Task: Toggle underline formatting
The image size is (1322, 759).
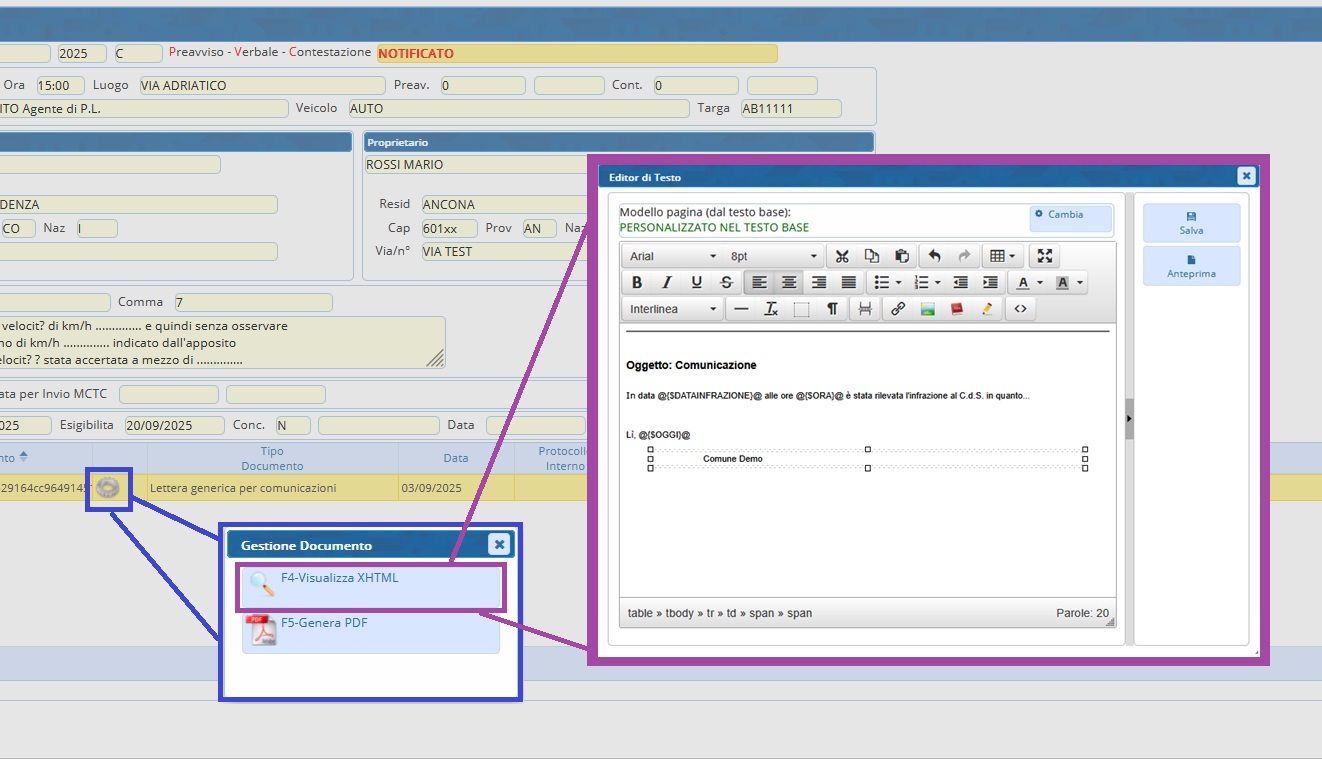Action: point(697,283)
